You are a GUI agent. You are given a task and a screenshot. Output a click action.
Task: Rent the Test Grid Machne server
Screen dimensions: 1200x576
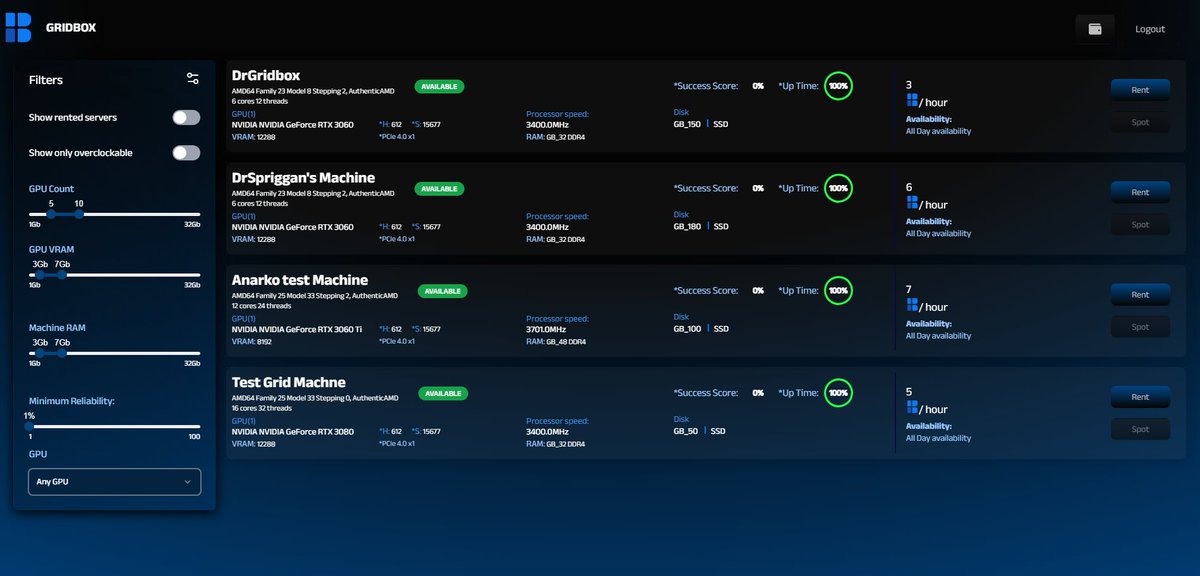[1140, 397]
